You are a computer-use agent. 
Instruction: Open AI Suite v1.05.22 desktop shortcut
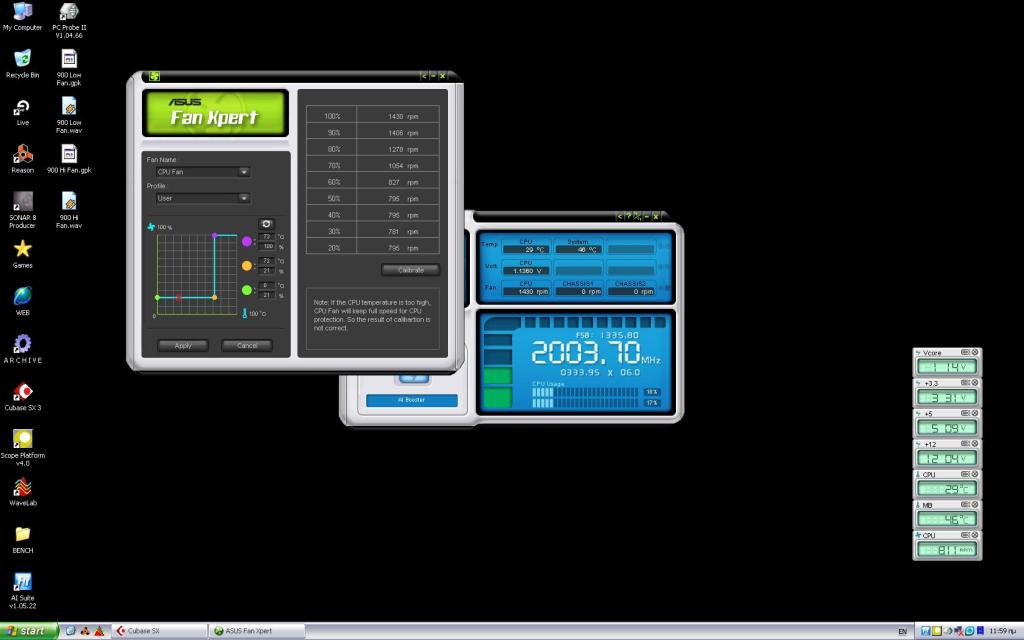coord(22,591)
